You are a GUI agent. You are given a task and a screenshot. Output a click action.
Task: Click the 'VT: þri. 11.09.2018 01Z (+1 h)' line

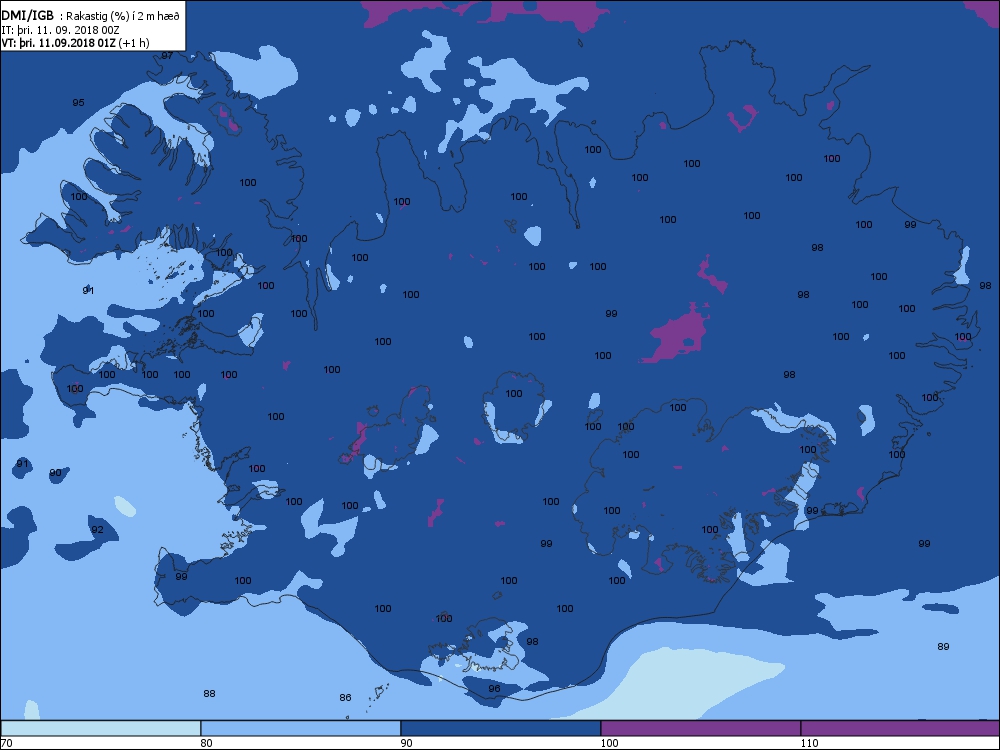[x=75, y=43]
